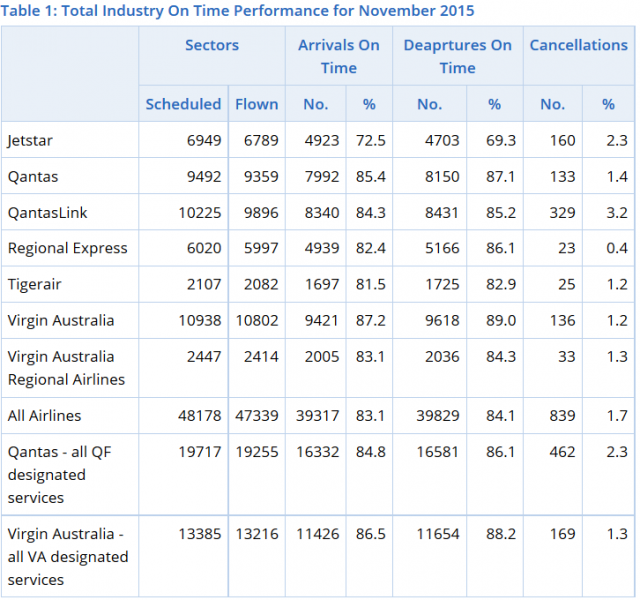Screen dimensions: 640x600
Task: Select the 'Arrivals On Time' column header
Action: [x=339, y=56]
